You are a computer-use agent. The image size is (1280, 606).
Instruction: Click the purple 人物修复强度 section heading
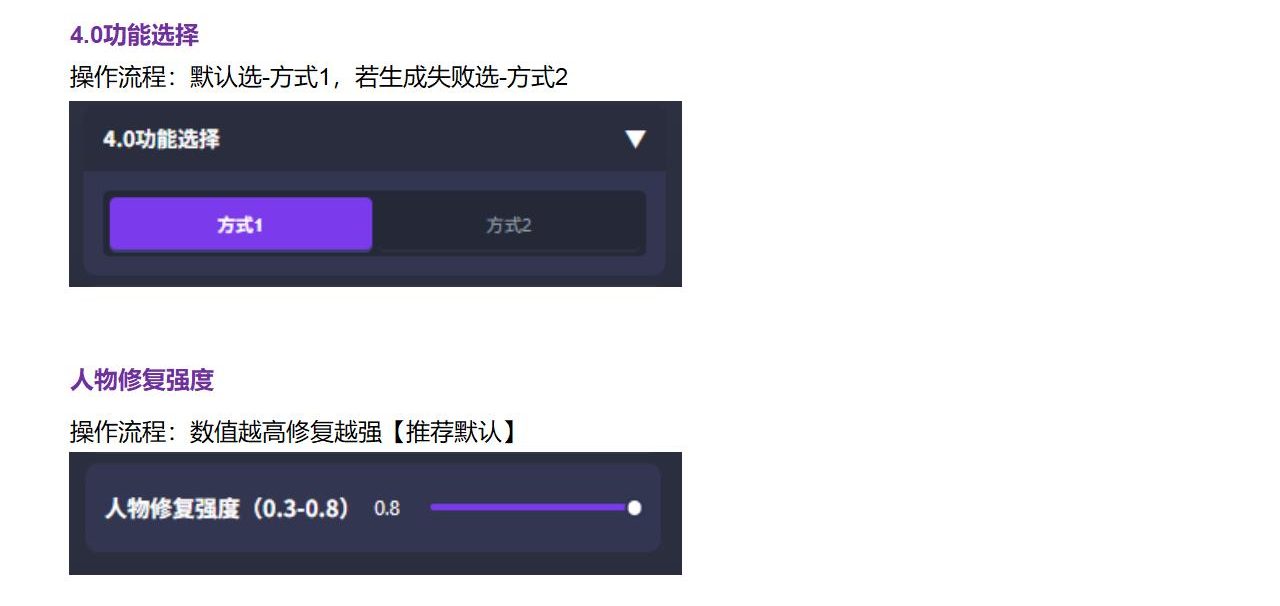(142, 380)
